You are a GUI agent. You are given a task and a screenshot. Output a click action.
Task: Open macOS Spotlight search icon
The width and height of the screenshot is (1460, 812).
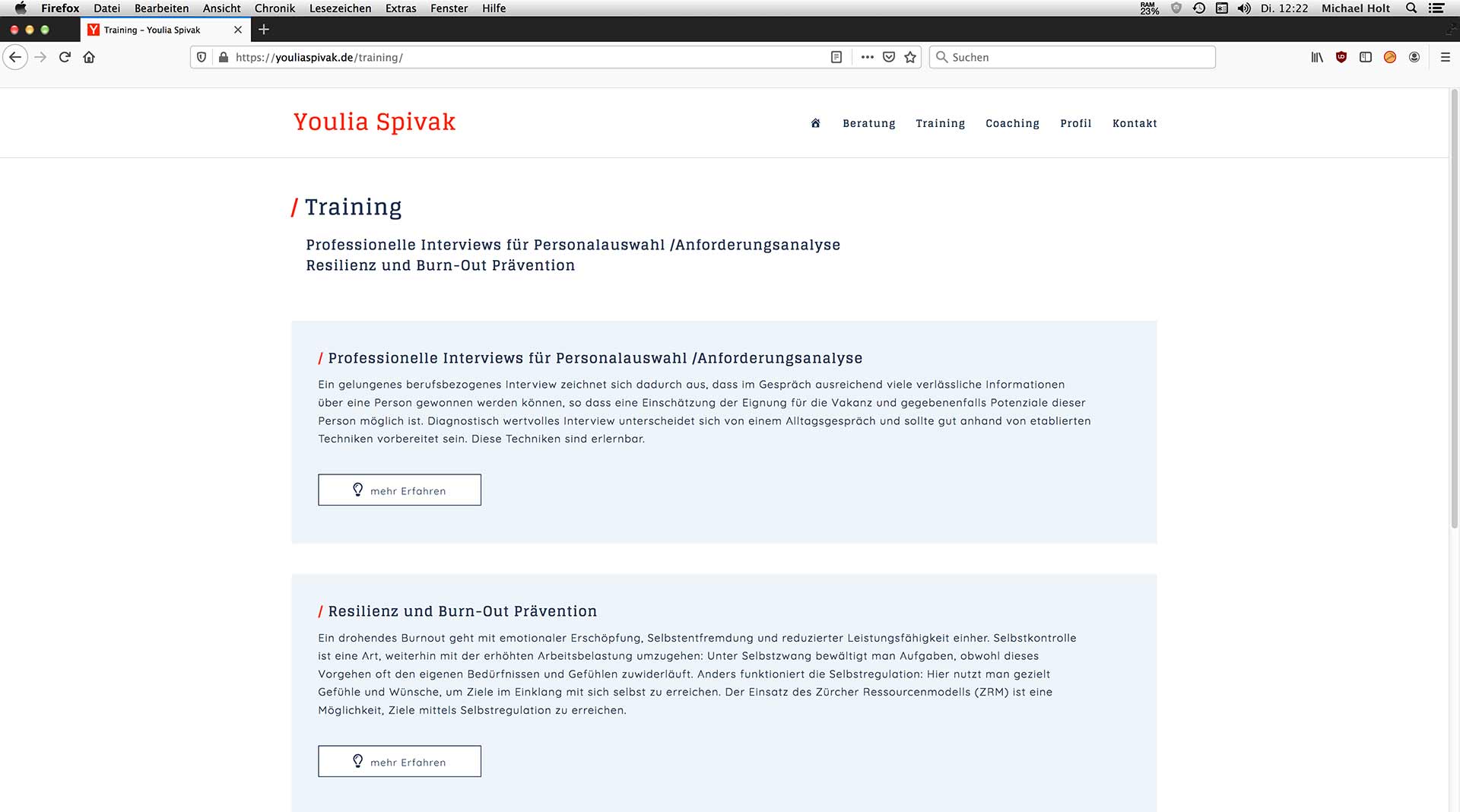[1411, 8]
